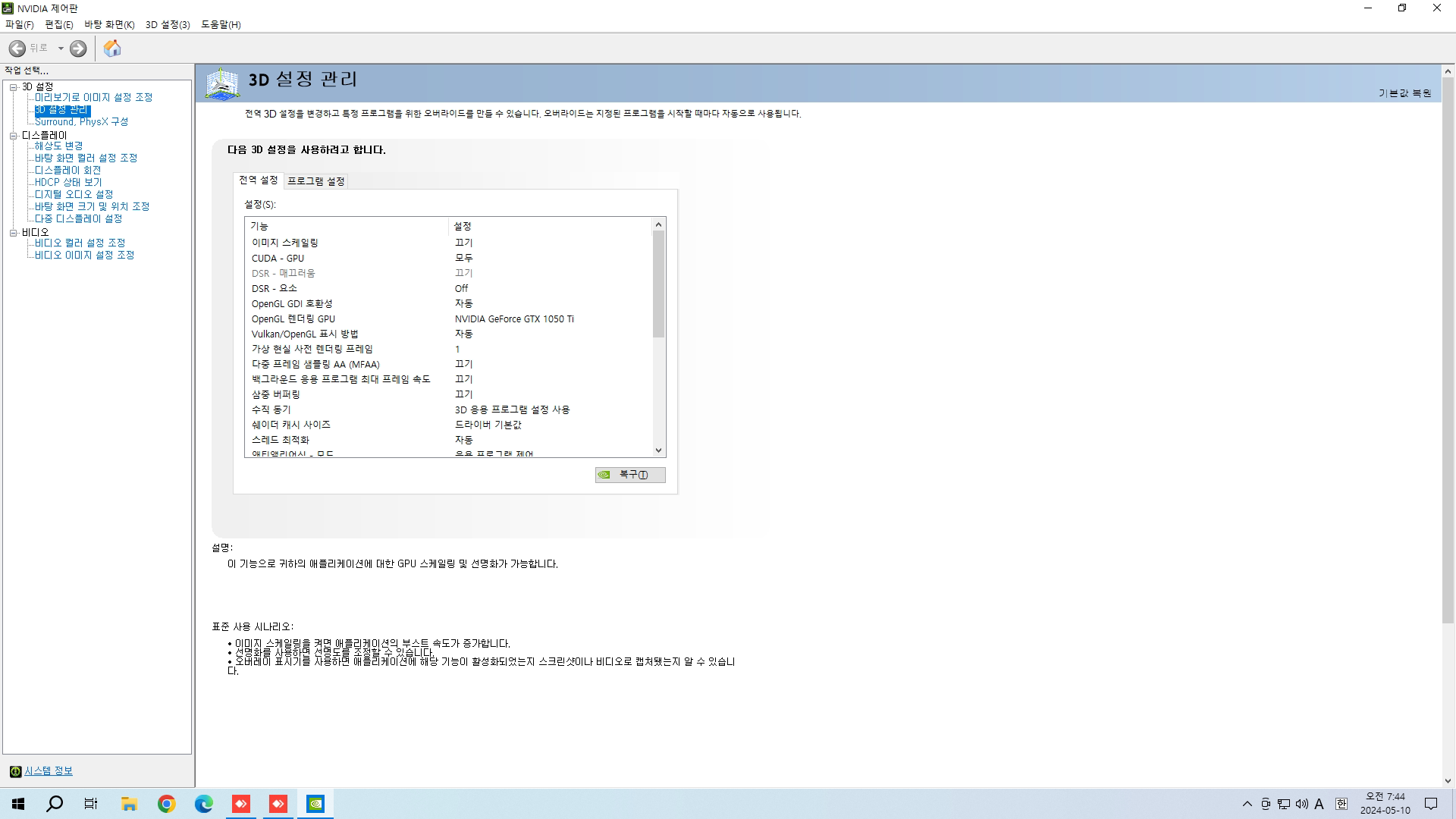Select 수직 동기 setting row
The image size is (1456, 819).
click(449, 409)
